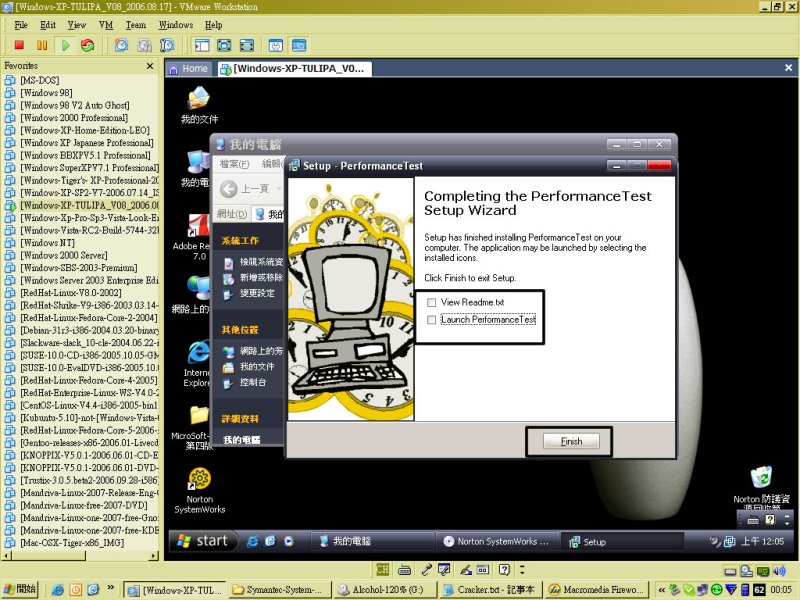Close the current VM tab with the X
The image size is (800, 600).
[x=788, y=68]
